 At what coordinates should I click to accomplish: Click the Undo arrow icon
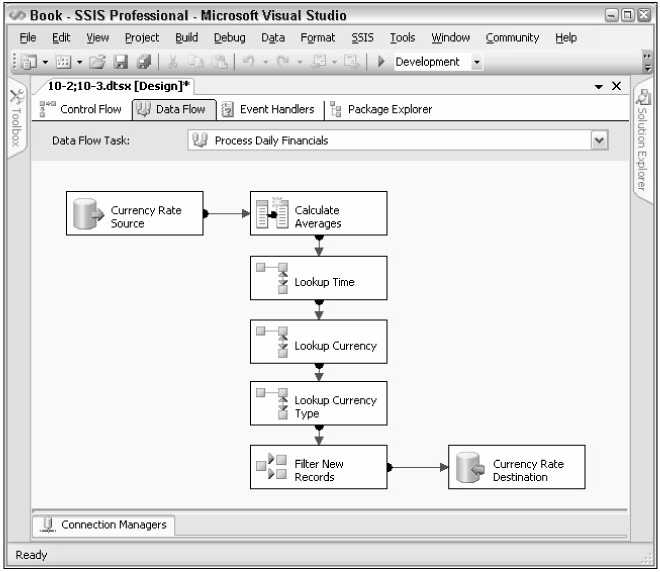coord(248,61)
